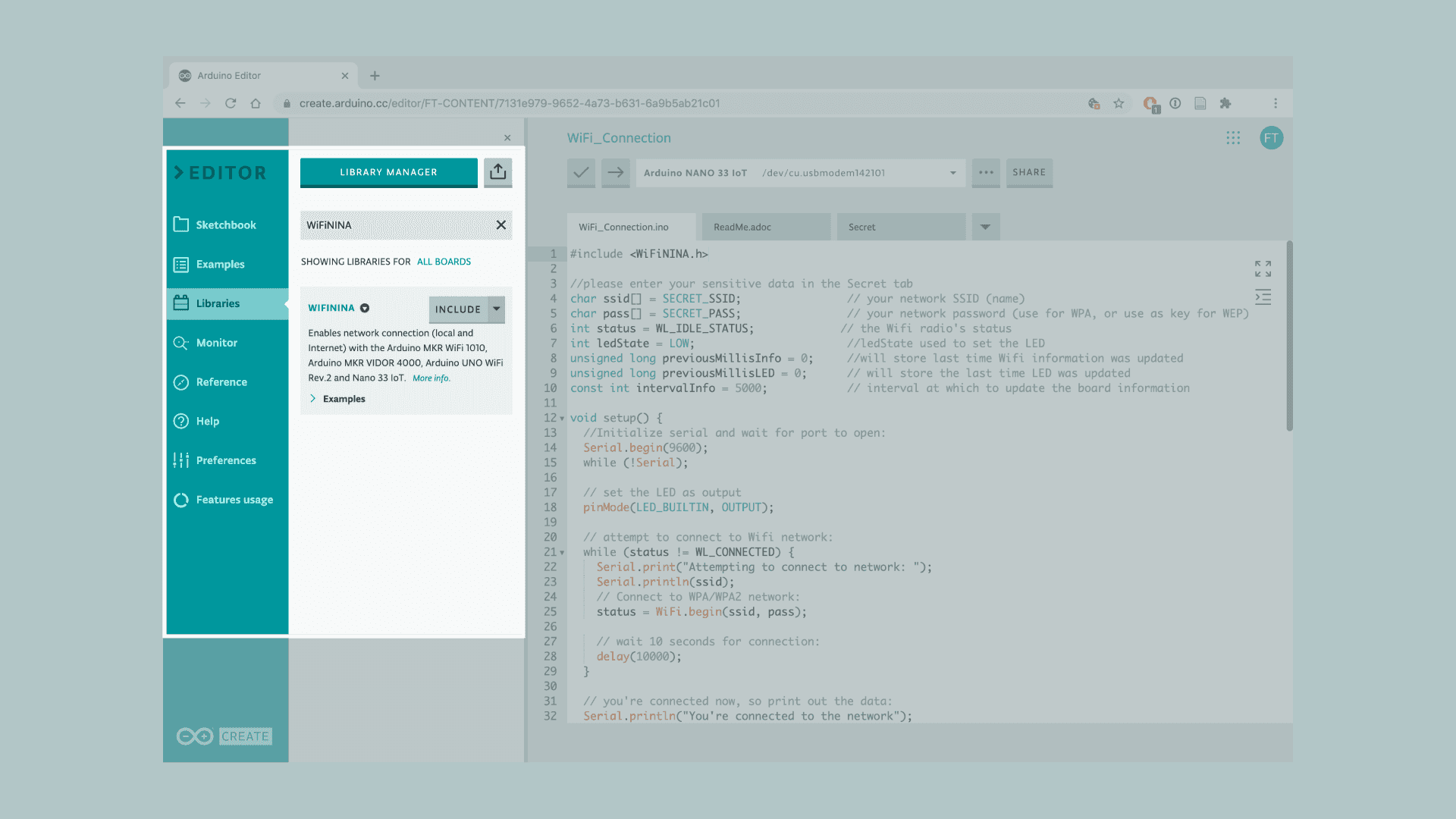Open the ALL BOARDS filter link

click(x=444, y=262)
